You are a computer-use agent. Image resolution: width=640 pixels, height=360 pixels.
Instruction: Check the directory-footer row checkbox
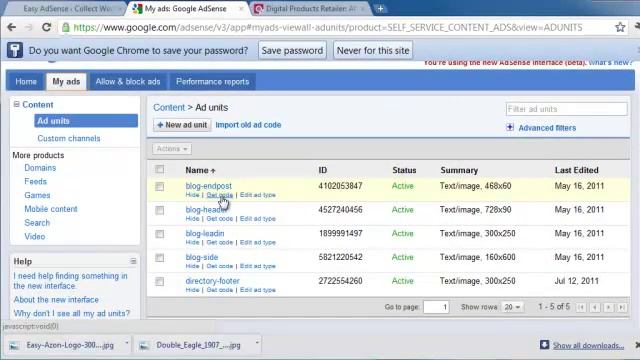point(160,281)
